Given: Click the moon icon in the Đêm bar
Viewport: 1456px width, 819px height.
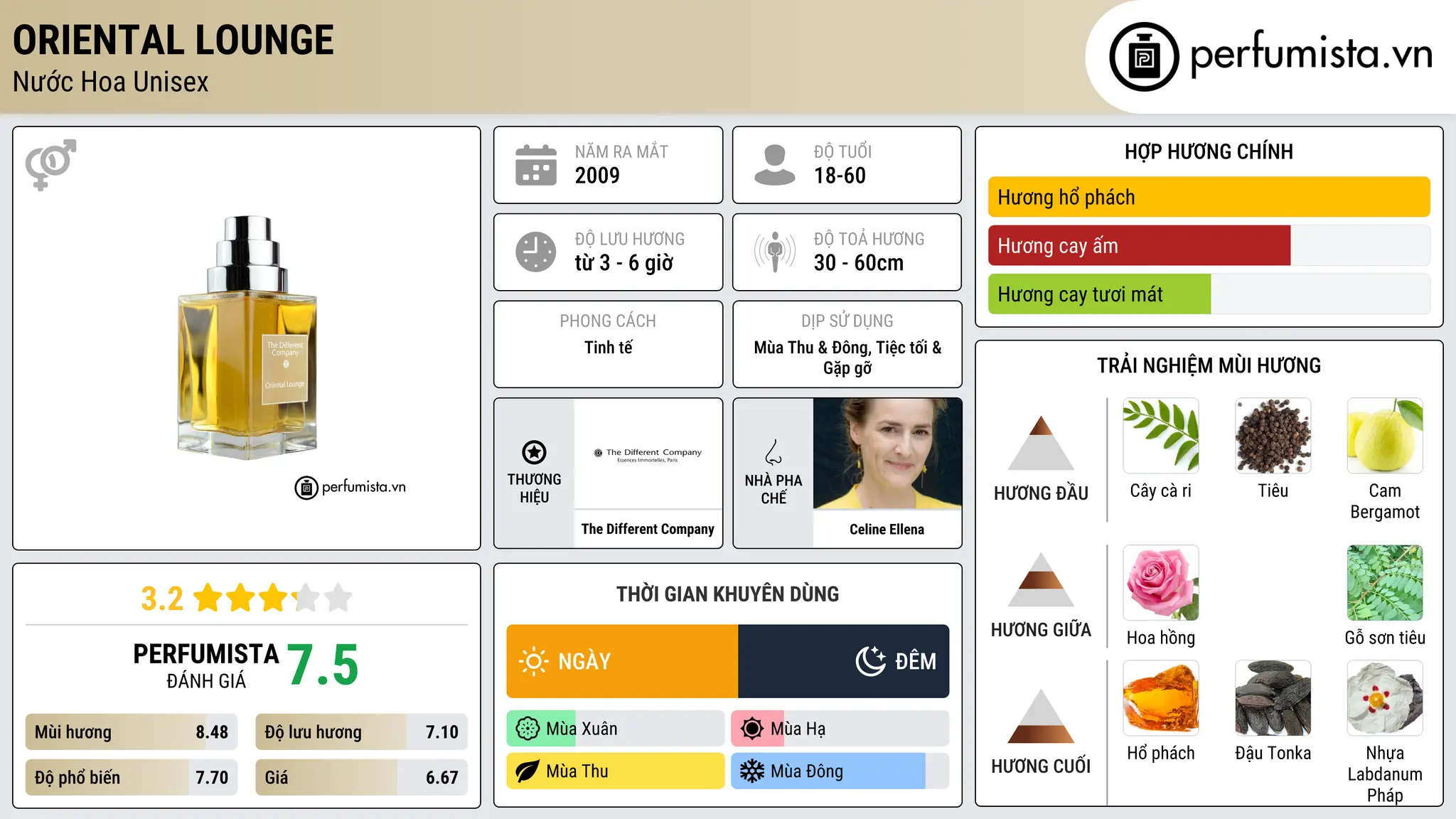Looking at the screenshot, I should tap(870, 661).
